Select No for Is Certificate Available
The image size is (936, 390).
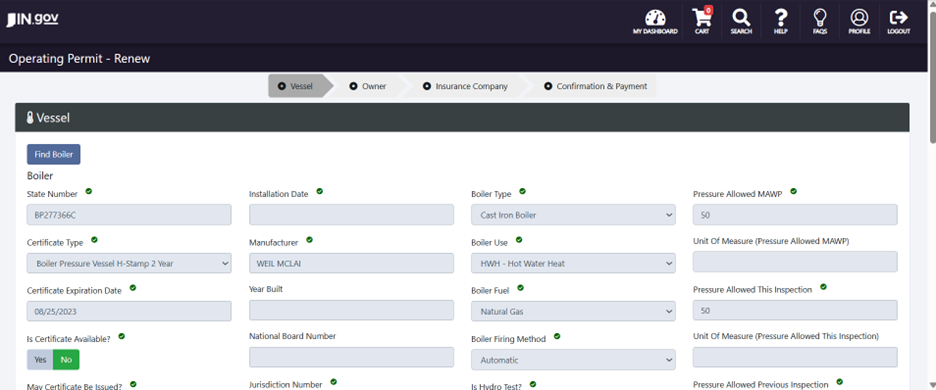[x=66, y=360]
